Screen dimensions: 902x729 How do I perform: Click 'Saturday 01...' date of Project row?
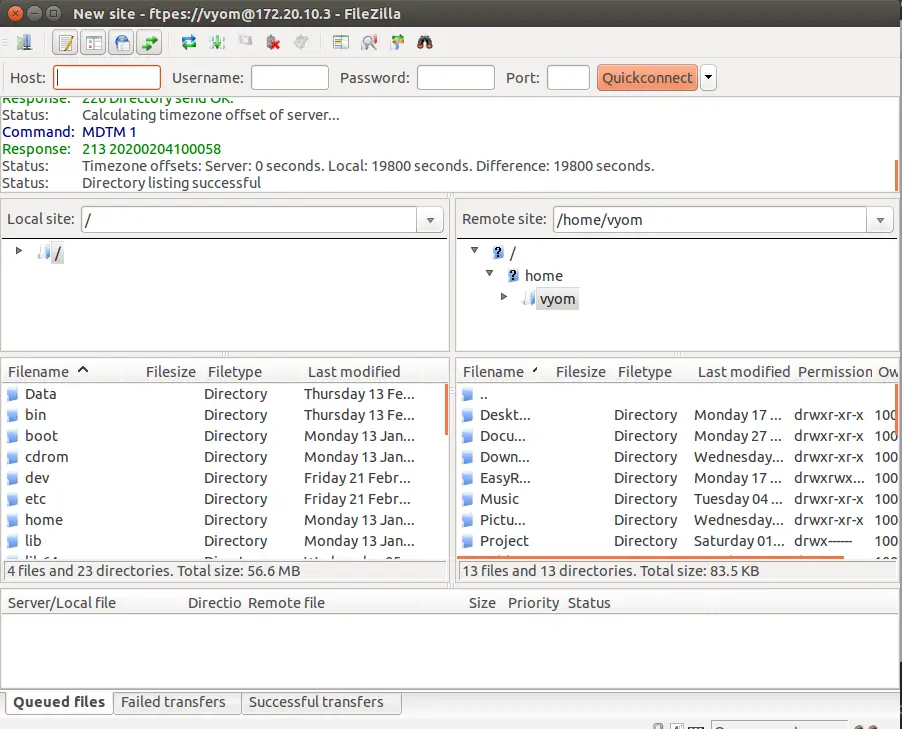coord(739,541)
